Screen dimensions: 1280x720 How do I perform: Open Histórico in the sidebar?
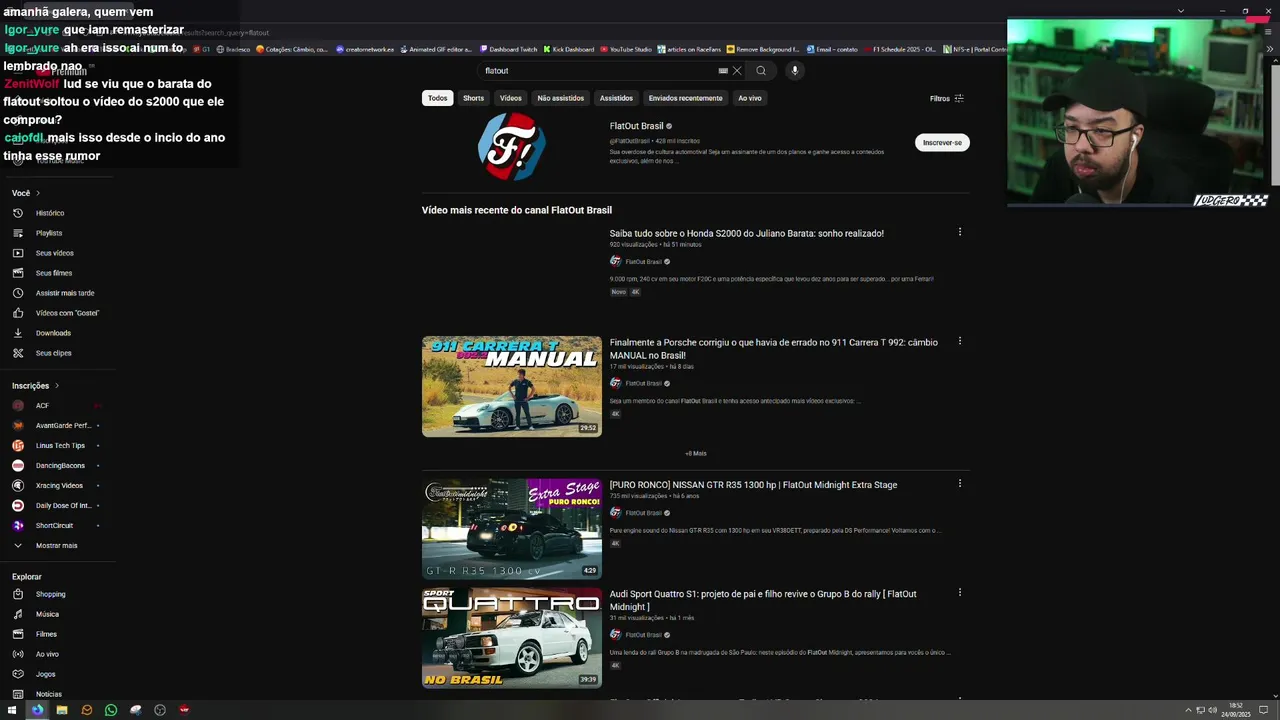point(50,213)
